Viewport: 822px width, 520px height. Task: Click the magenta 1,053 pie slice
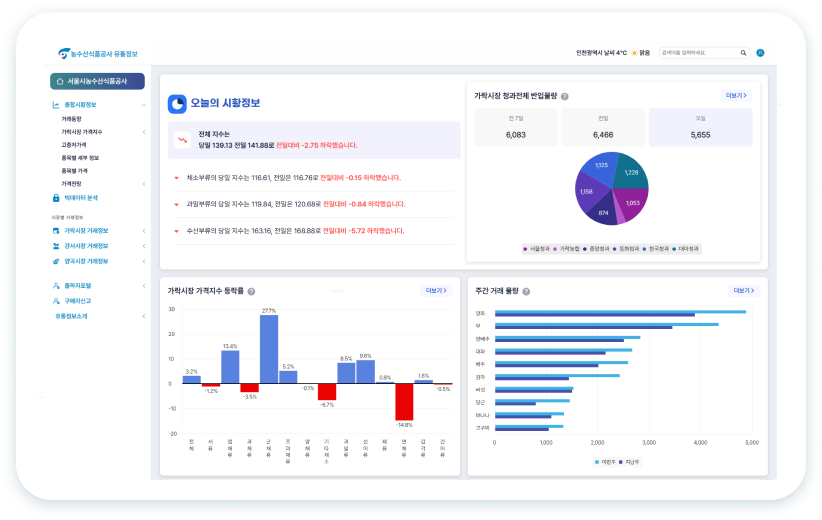point(632,202)
